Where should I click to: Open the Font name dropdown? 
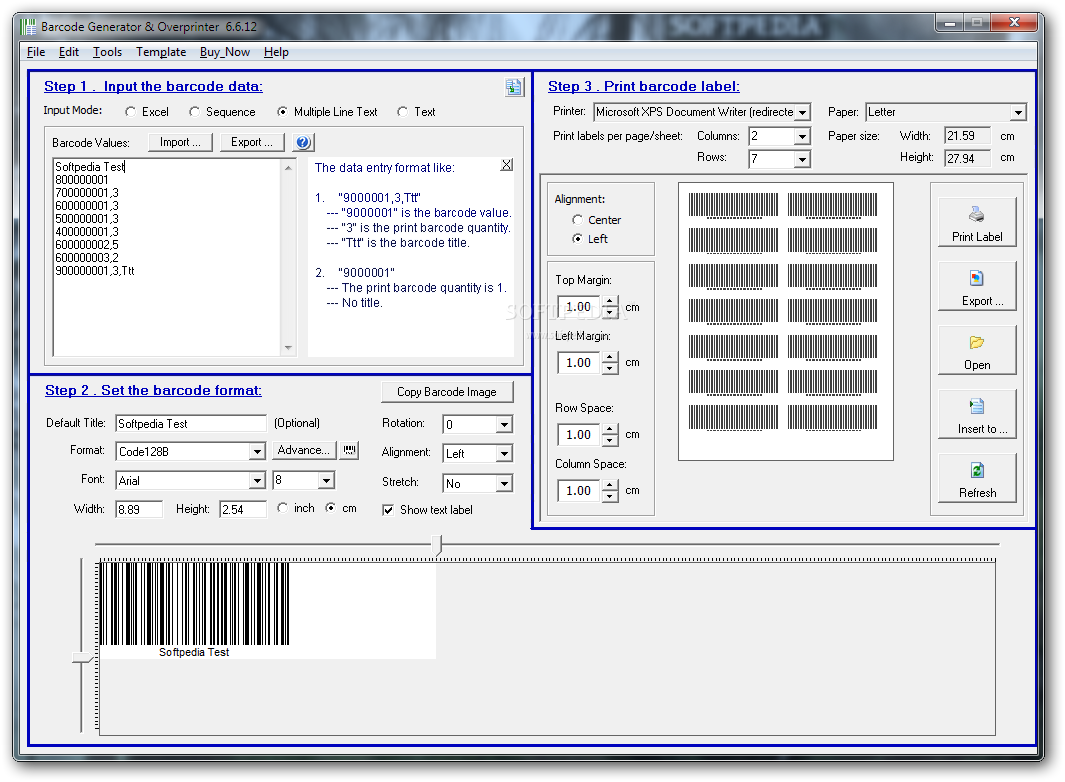257,481
